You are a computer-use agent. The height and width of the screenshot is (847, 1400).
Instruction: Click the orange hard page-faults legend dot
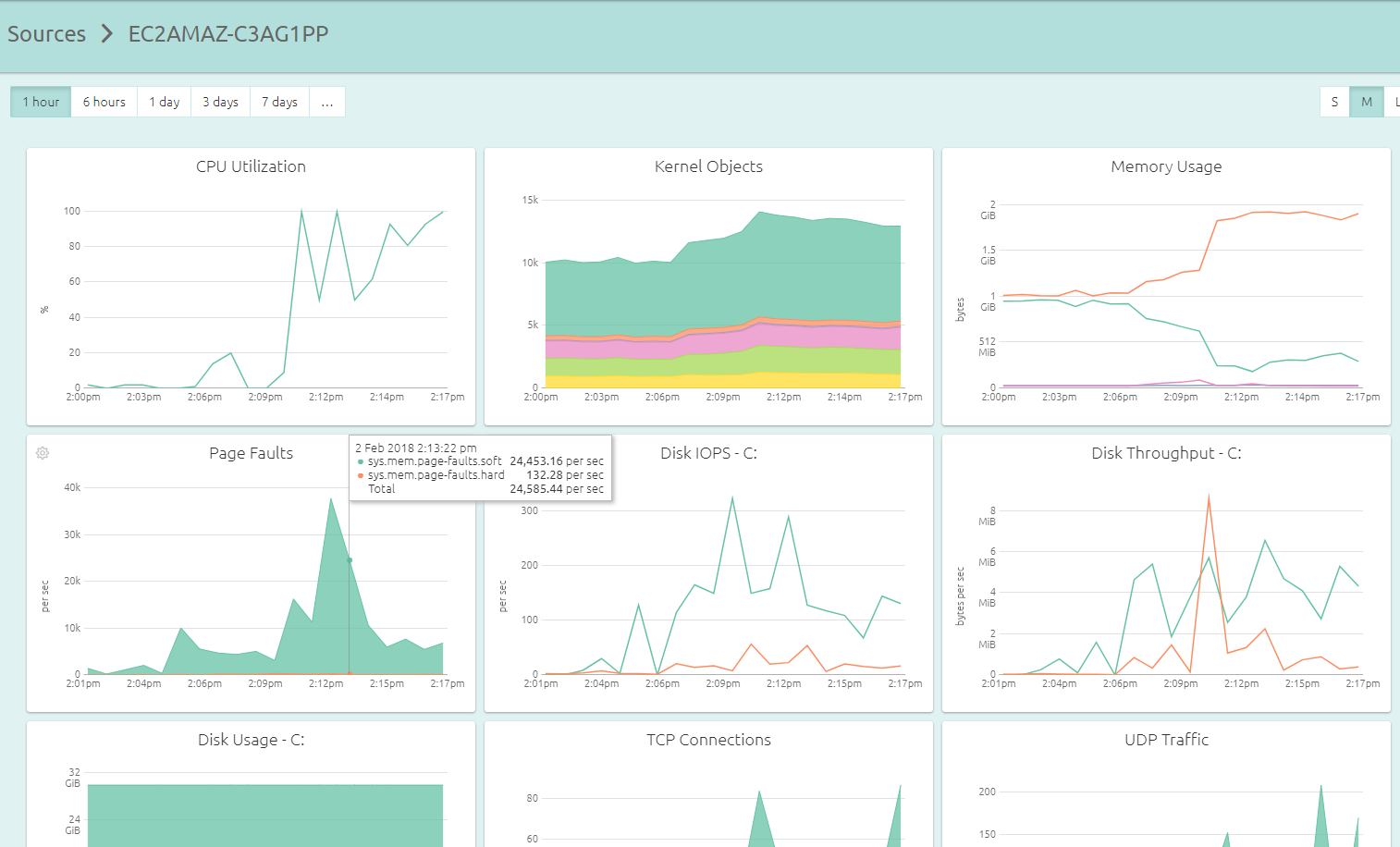(x=360, y=475)
